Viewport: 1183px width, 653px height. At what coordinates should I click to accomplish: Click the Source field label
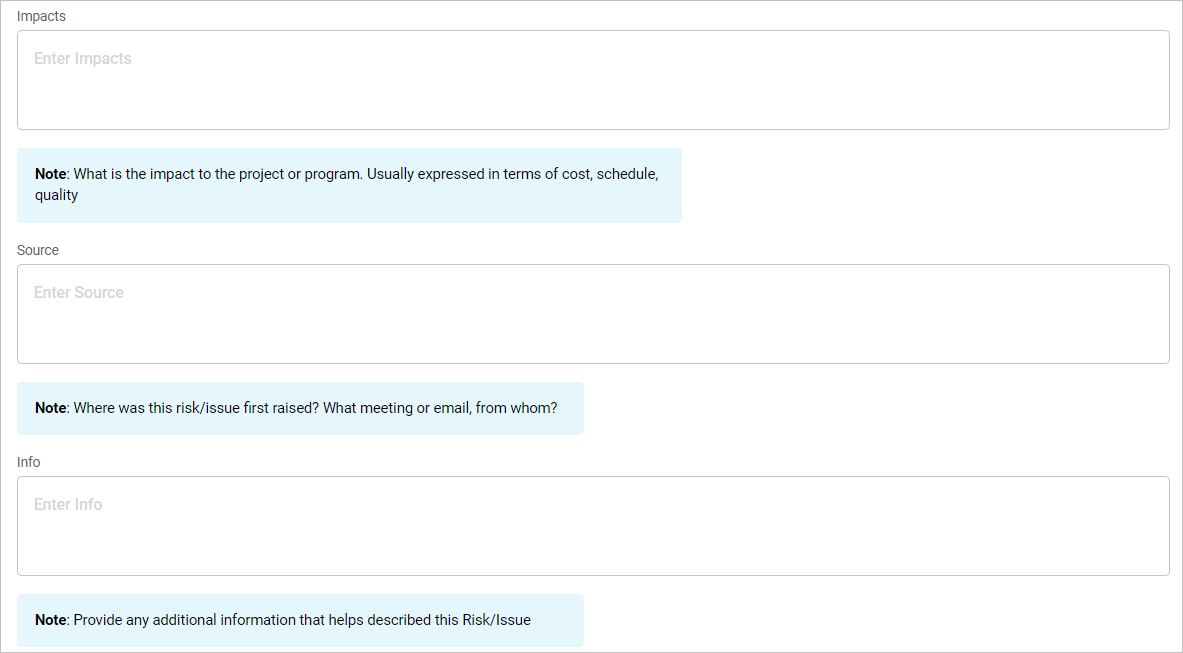pos(38,250)
